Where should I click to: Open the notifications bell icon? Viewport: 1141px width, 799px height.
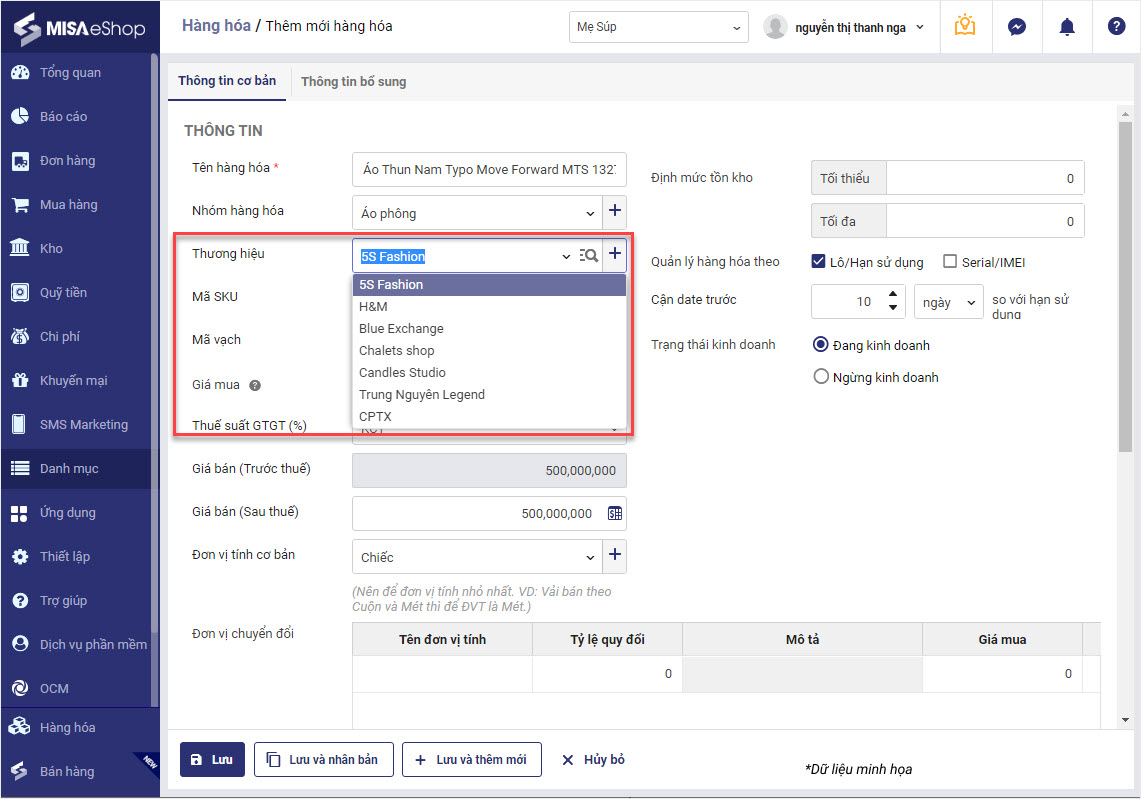tap(1066, 27)
